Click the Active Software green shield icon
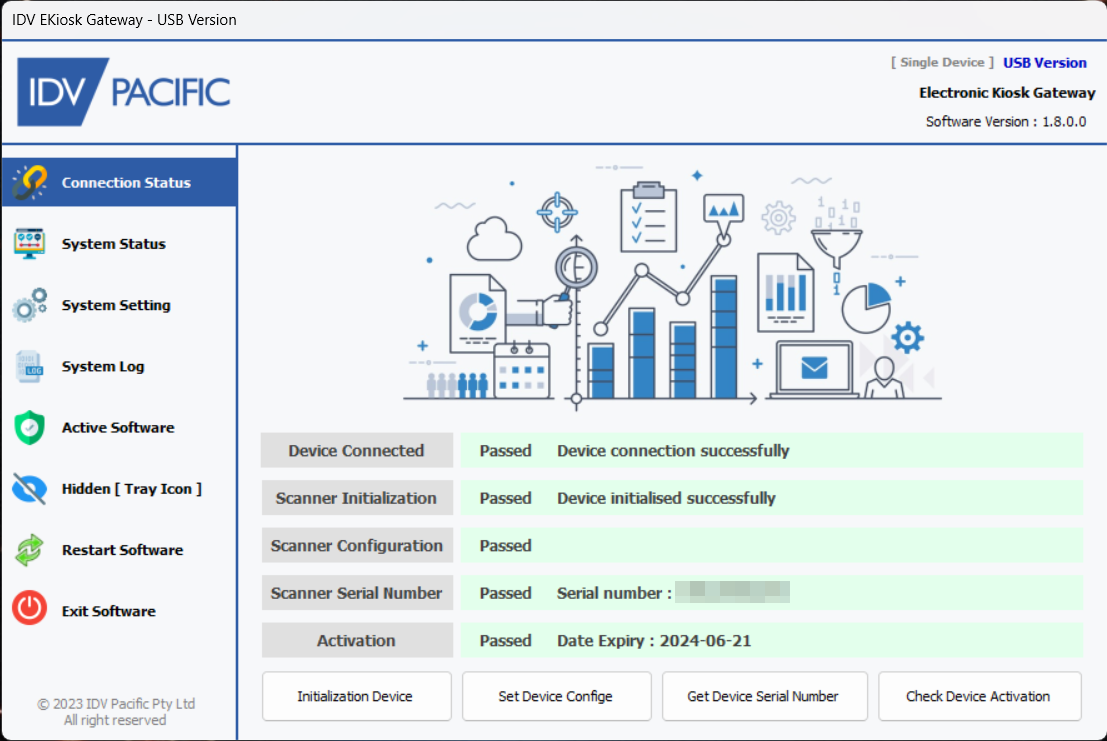 coord(30,428)
